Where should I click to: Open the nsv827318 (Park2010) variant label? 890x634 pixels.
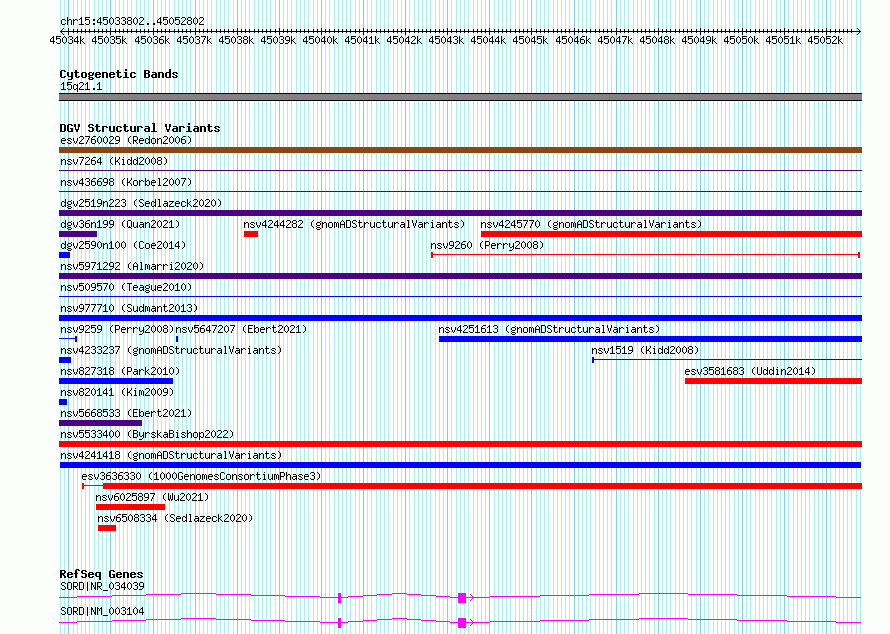click(120, 371)
